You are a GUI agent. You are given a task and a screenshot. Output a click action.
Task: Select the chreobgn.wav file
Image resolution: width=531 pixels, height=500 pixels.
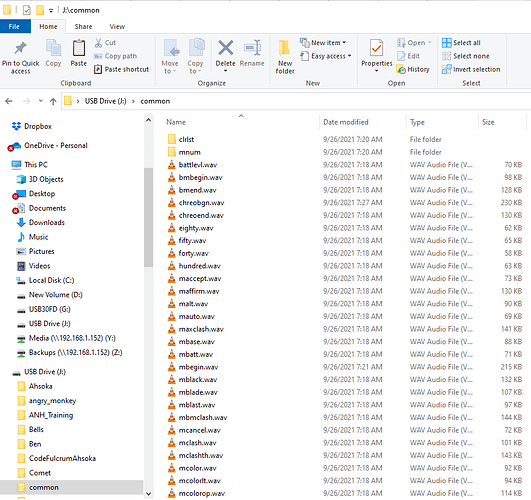click(x=201, y=203)
